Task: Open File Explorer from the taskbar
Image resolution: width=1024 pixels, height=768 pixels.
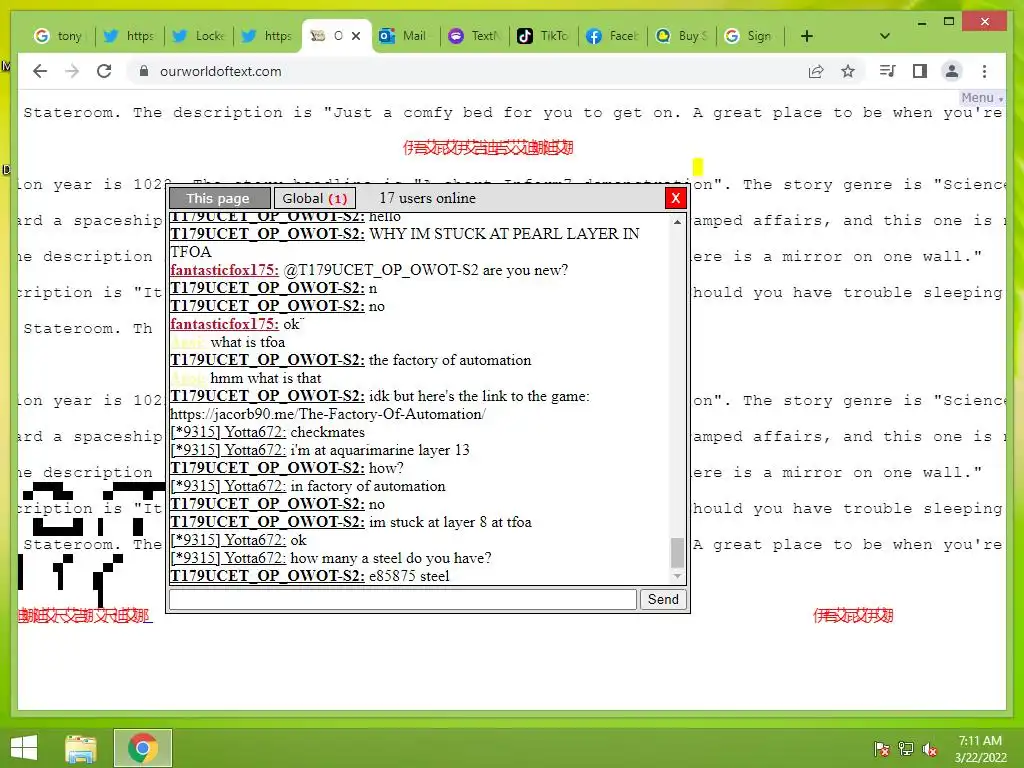Action: [x=81, y=748]
